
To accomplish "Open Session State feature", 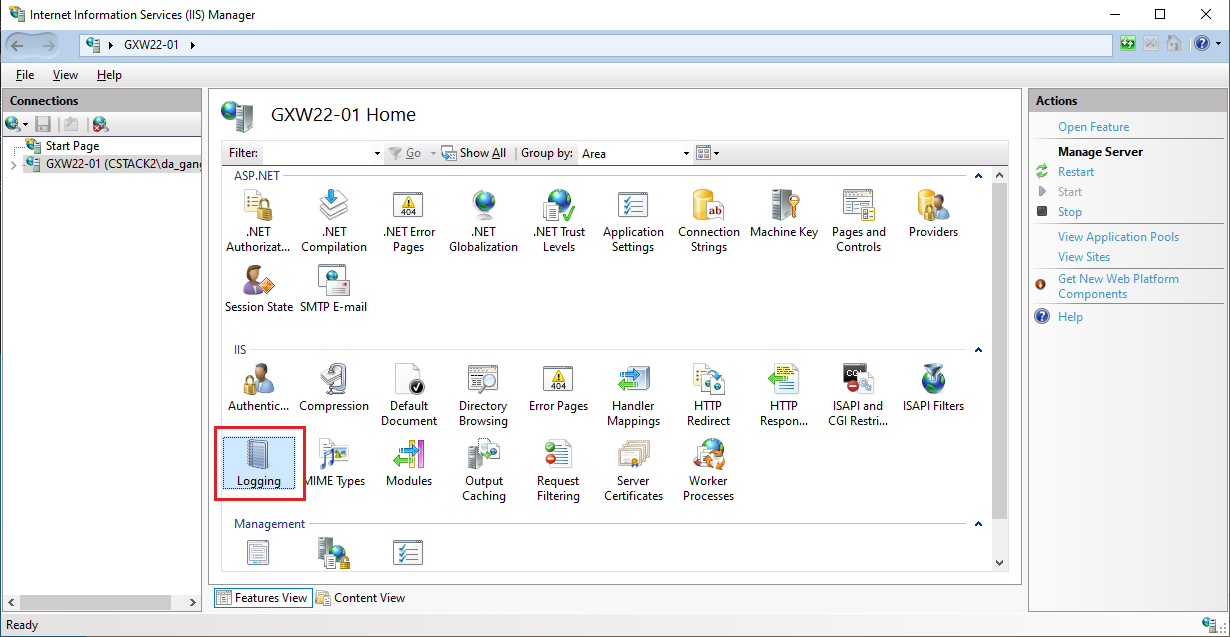I will click(x=259, y=289).
